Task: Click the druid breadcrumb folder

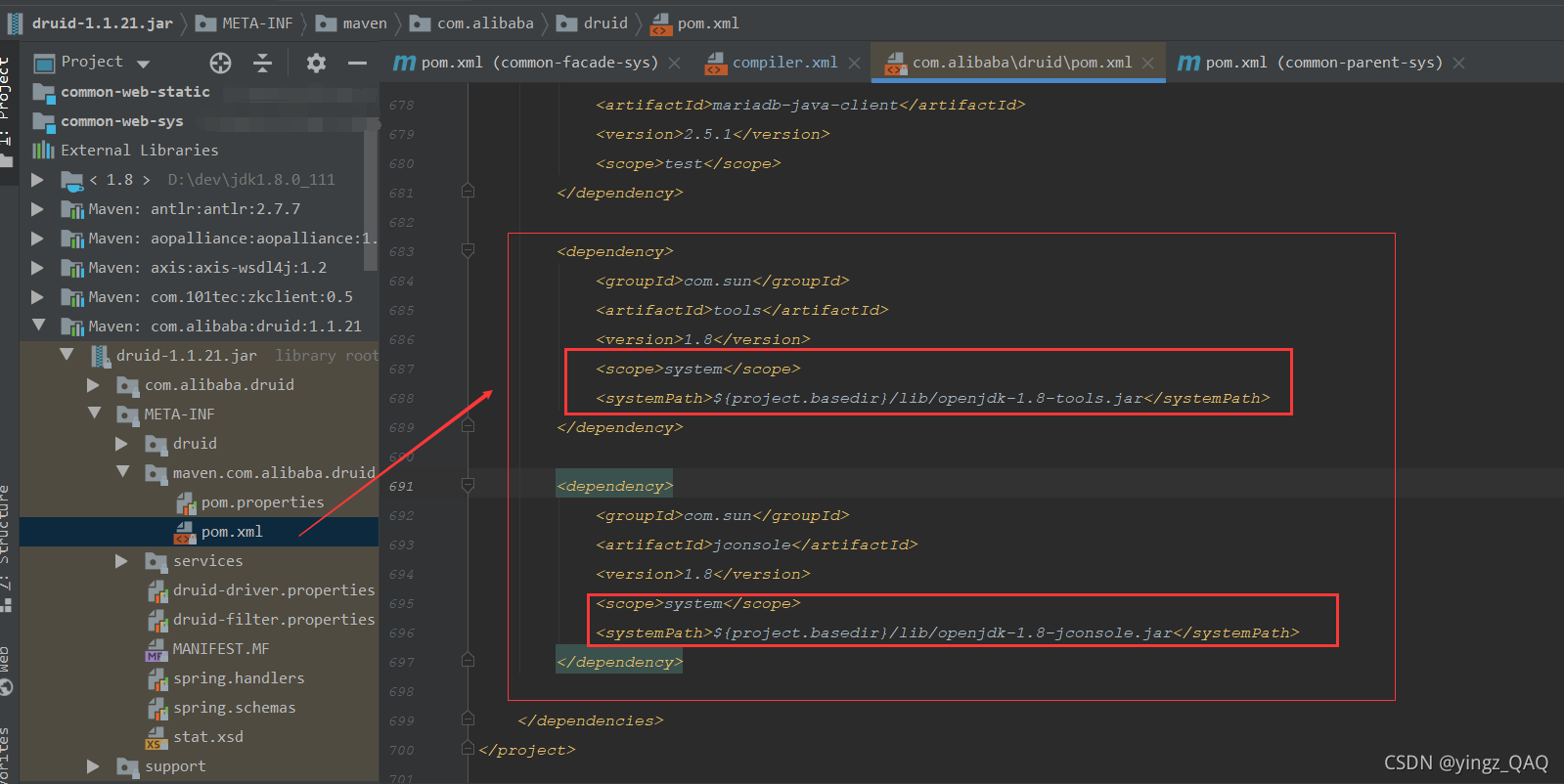Action: [593, 22]
